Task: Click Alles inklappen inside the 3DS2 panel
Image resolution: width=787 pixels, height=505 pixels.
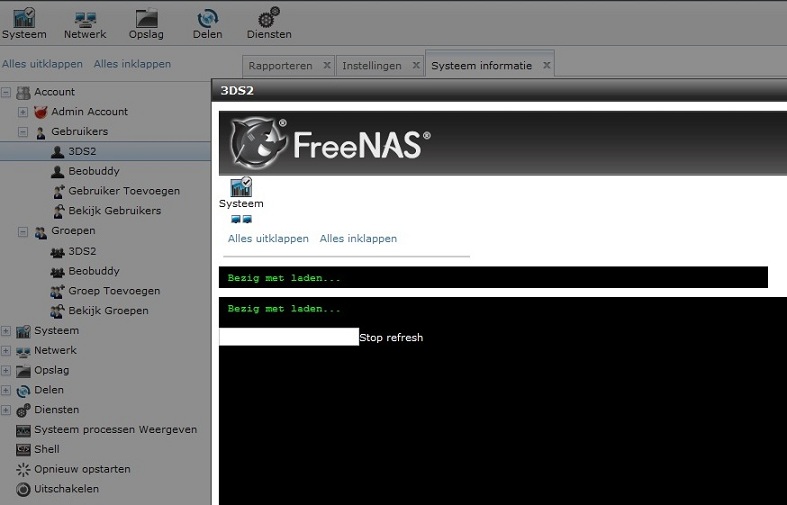Action: [358, 239]
